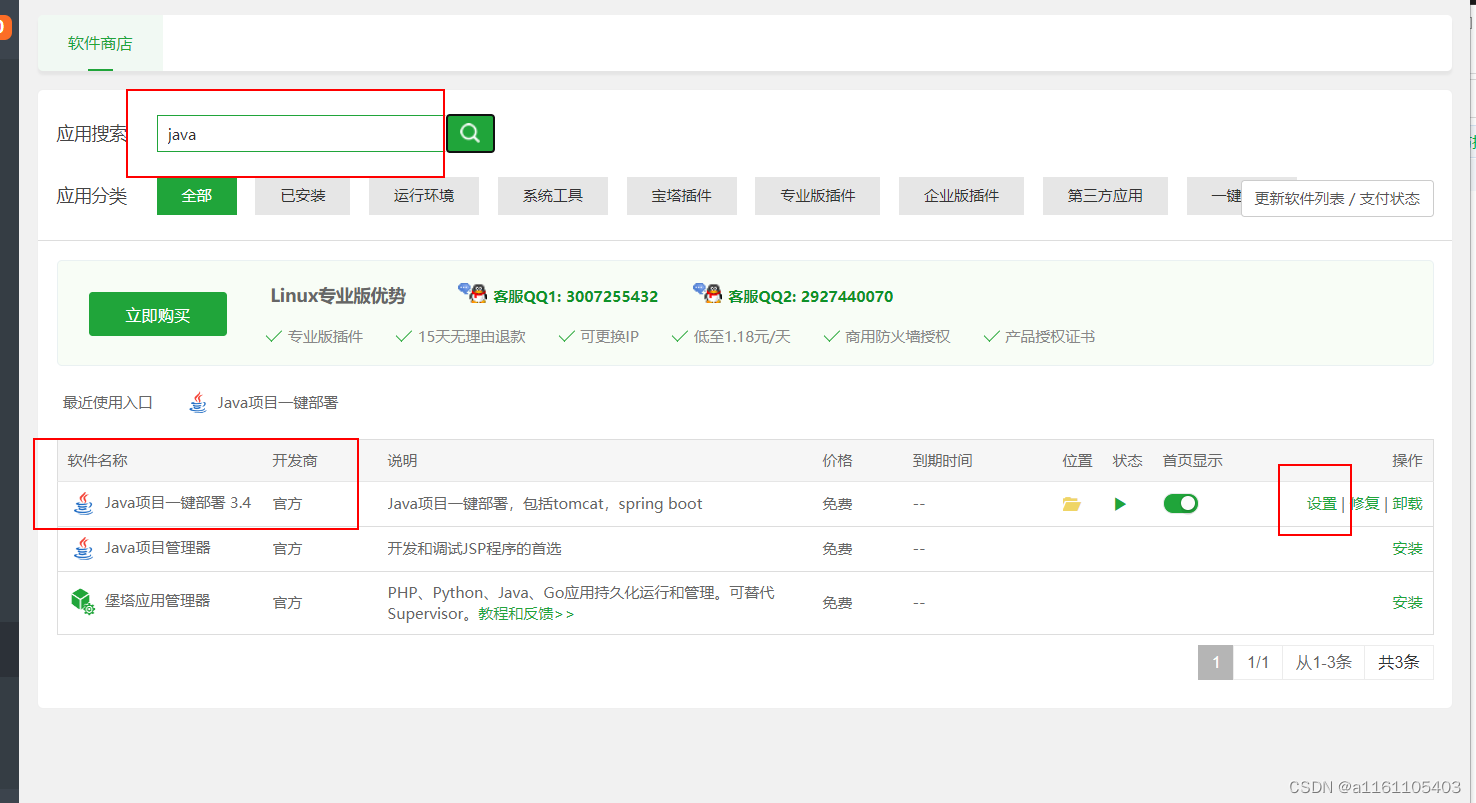Screen dimensions: 1476x803
Task: Click the Java icon beside Java项目一键部署 3.4 row
Action: pos(84,503)
